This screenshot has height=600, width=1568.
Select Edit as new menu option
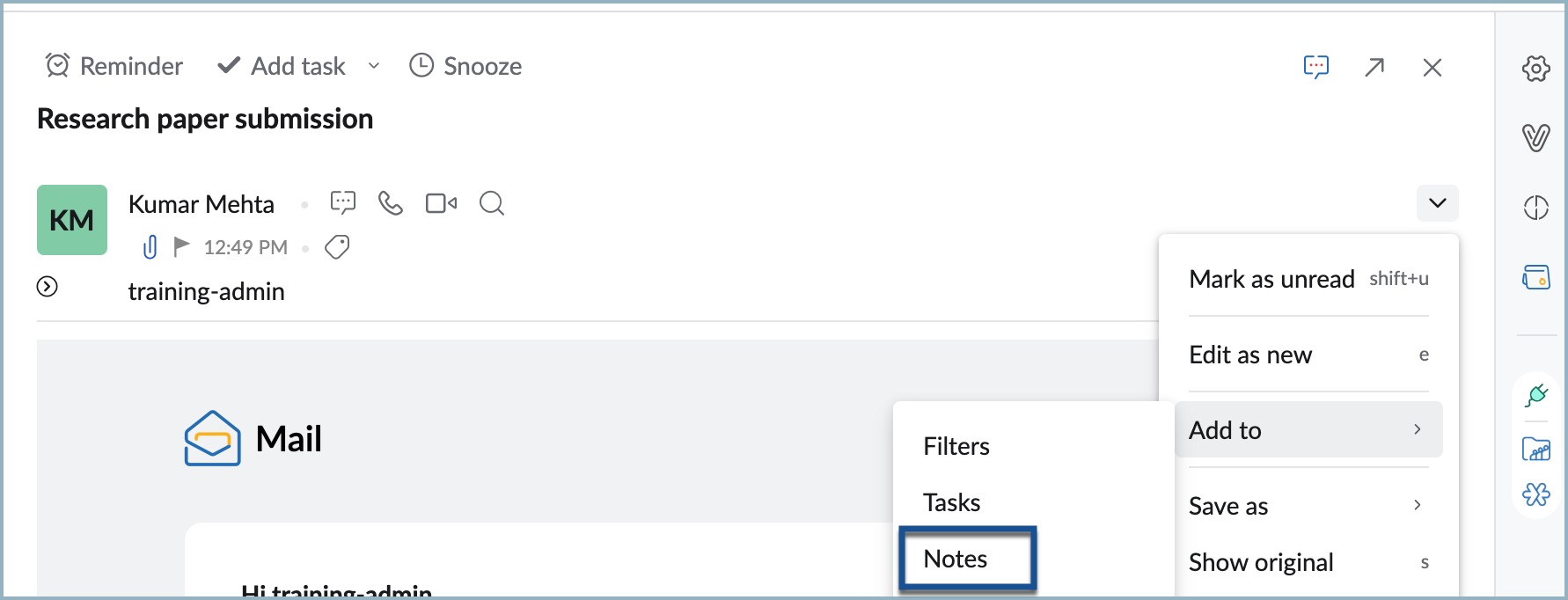point(1250,355)
